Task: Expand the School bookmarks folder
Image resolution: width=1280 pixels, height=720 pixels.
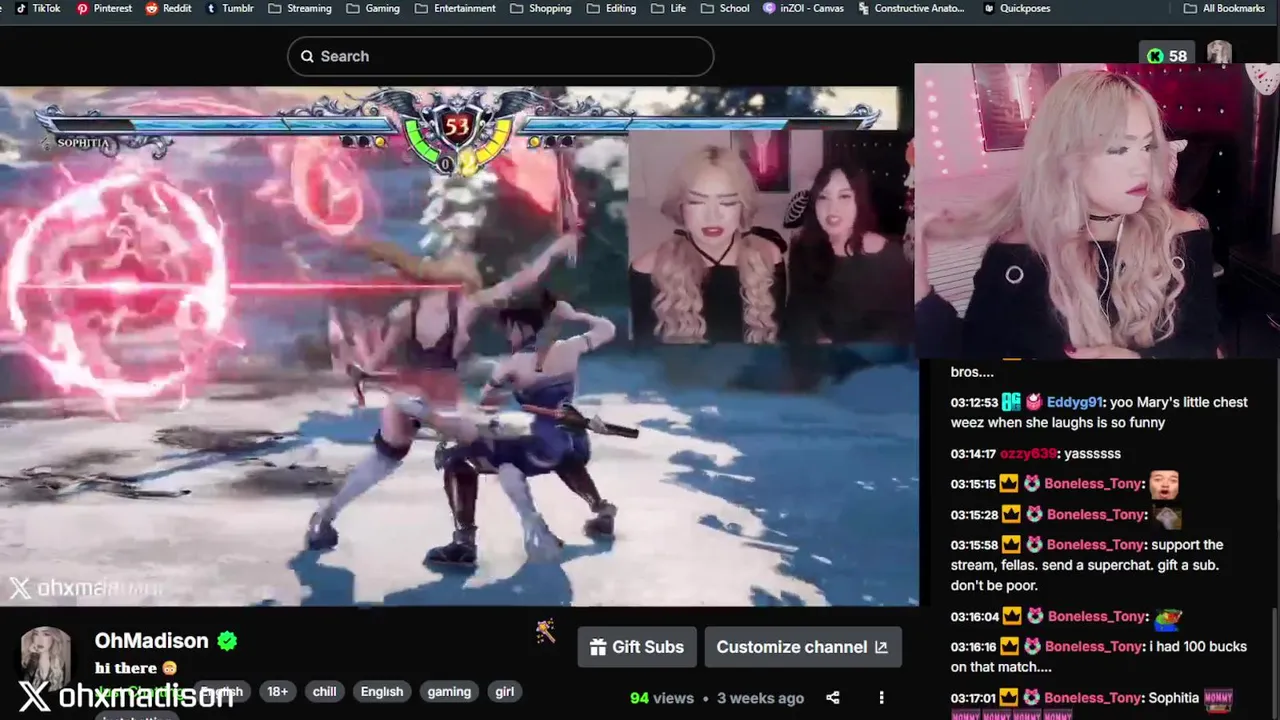Action: click(x=725, y=8)
